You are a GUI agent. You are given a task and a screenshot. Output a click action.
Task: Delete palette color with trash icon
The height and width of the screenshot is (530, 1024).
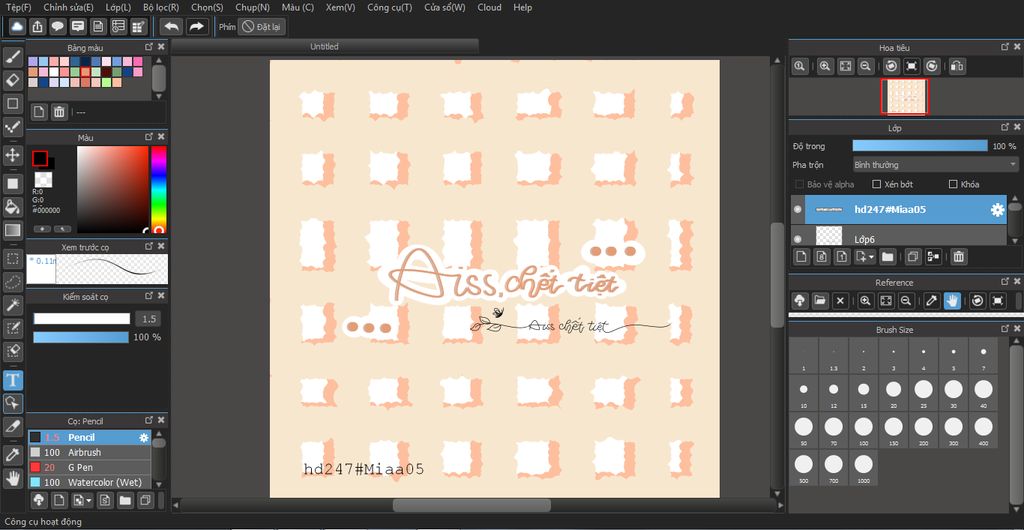(59, 112)
